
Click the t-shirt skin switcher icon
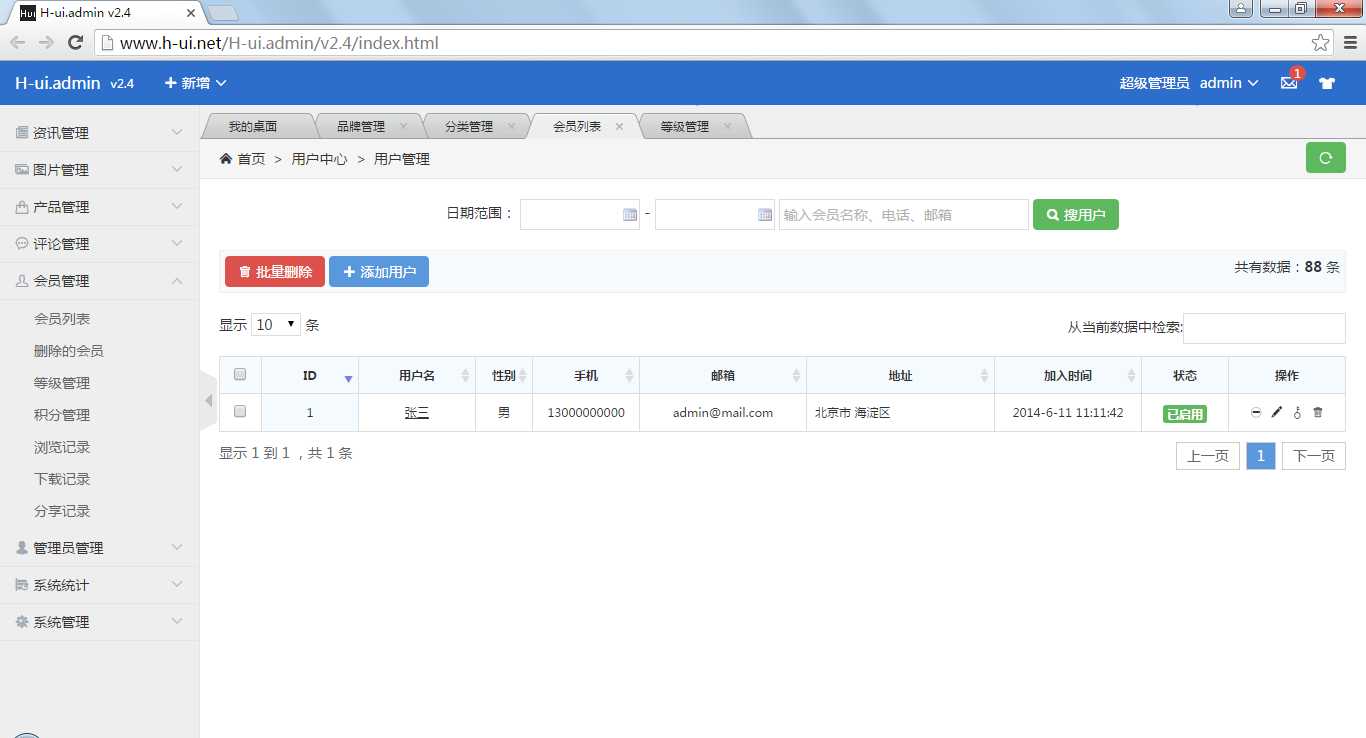[x=1327, y=83]
